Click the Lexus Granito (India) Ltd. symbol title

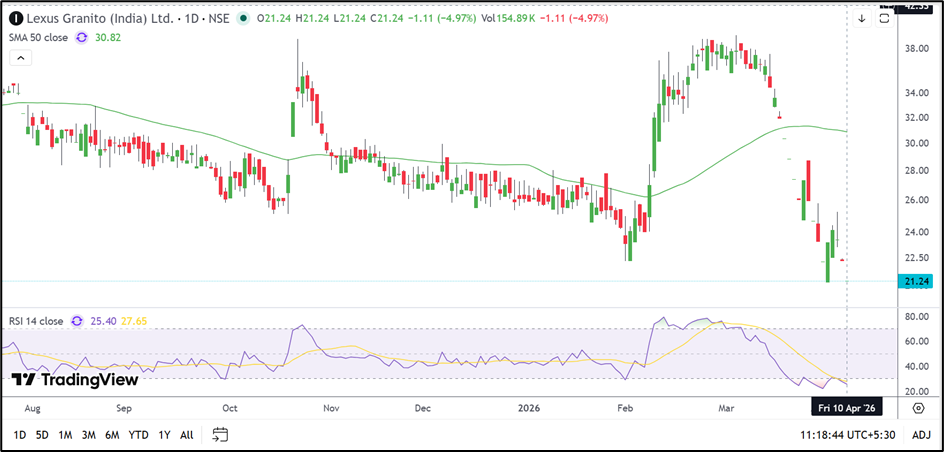(95, 18)
